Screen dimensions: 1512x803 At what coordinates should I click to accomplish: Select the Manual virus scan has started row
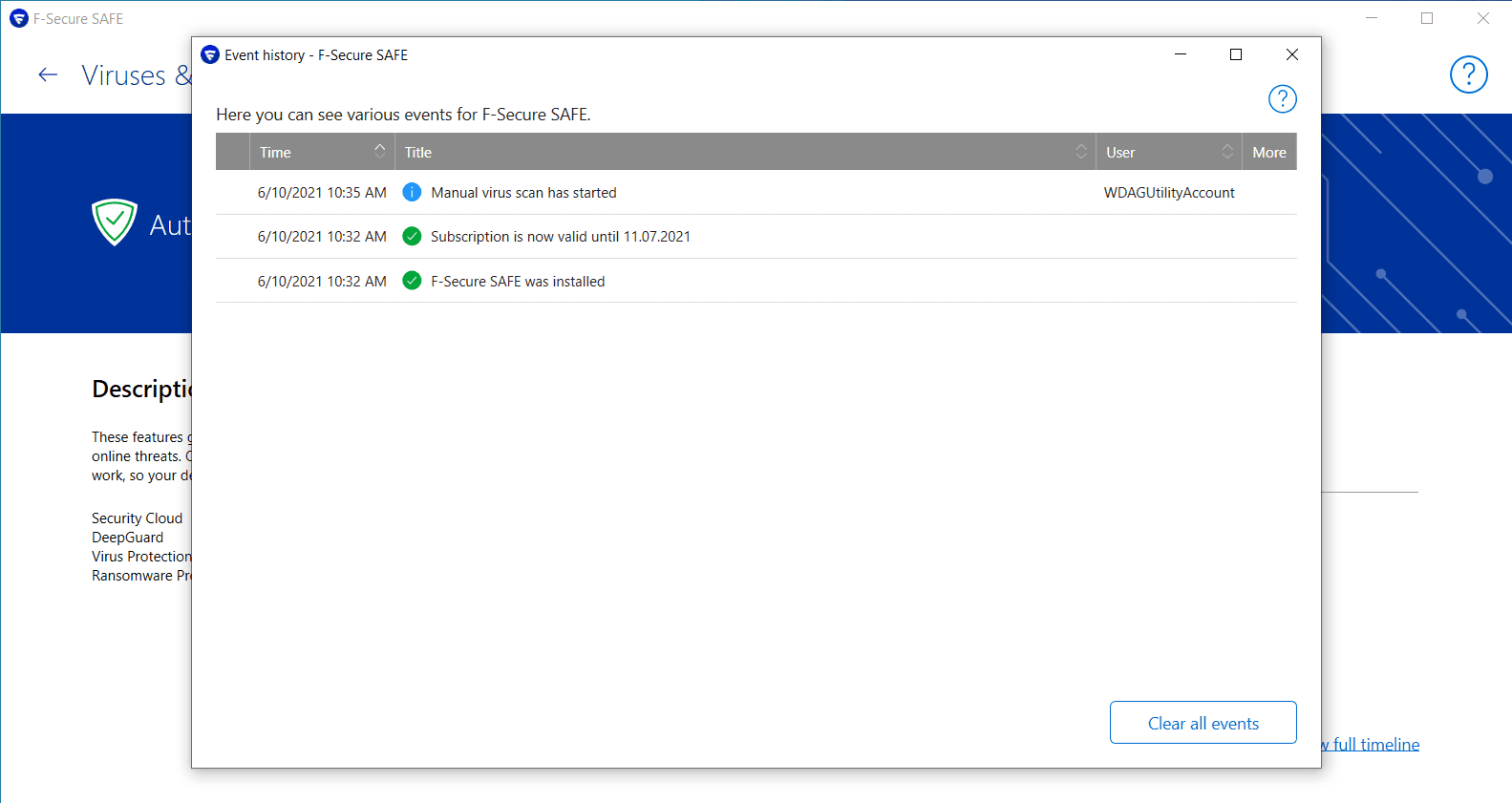[523, 193]
